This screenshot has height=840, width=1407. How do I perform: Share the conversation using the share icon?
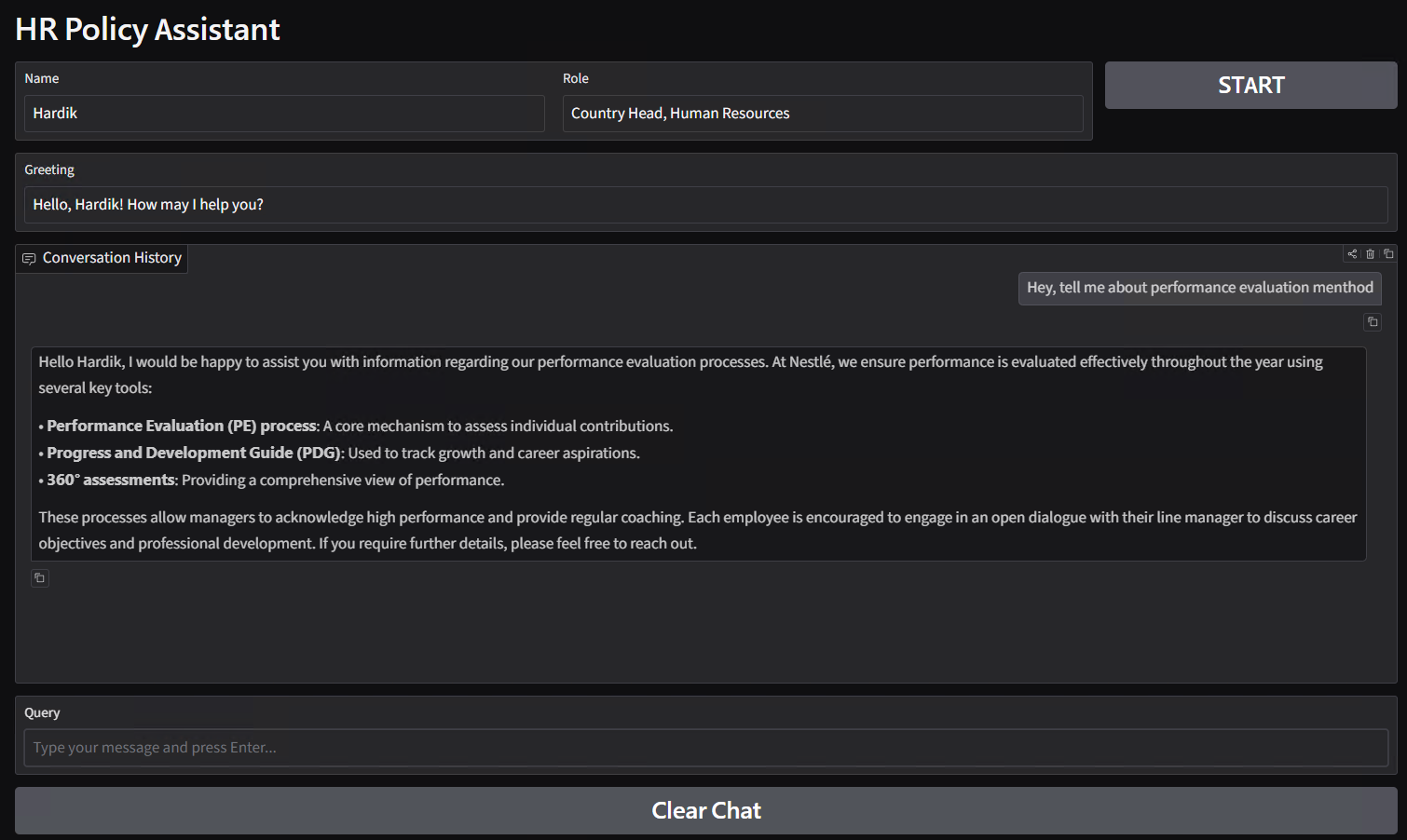pyautogui.click(x=1352, y=254)
